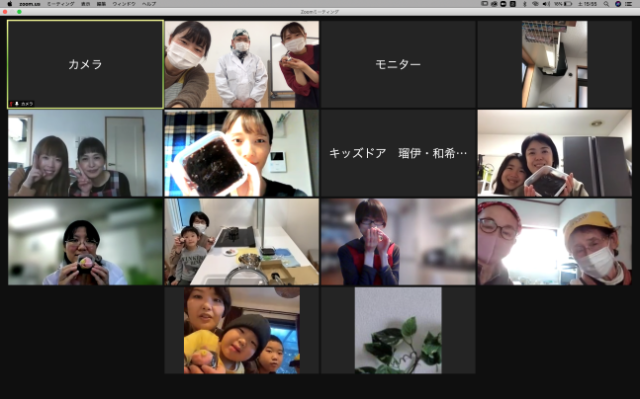The image size is (640, 399).
Task: Open the Wi-Fi status menu
Action: coord(535,4)
